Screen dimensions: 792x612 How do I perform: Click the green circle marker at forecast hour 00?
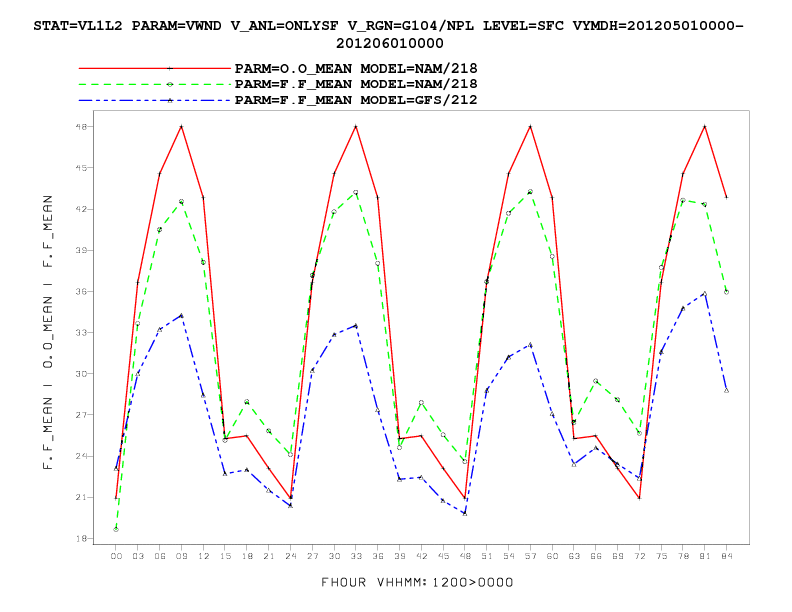[116, 529]
